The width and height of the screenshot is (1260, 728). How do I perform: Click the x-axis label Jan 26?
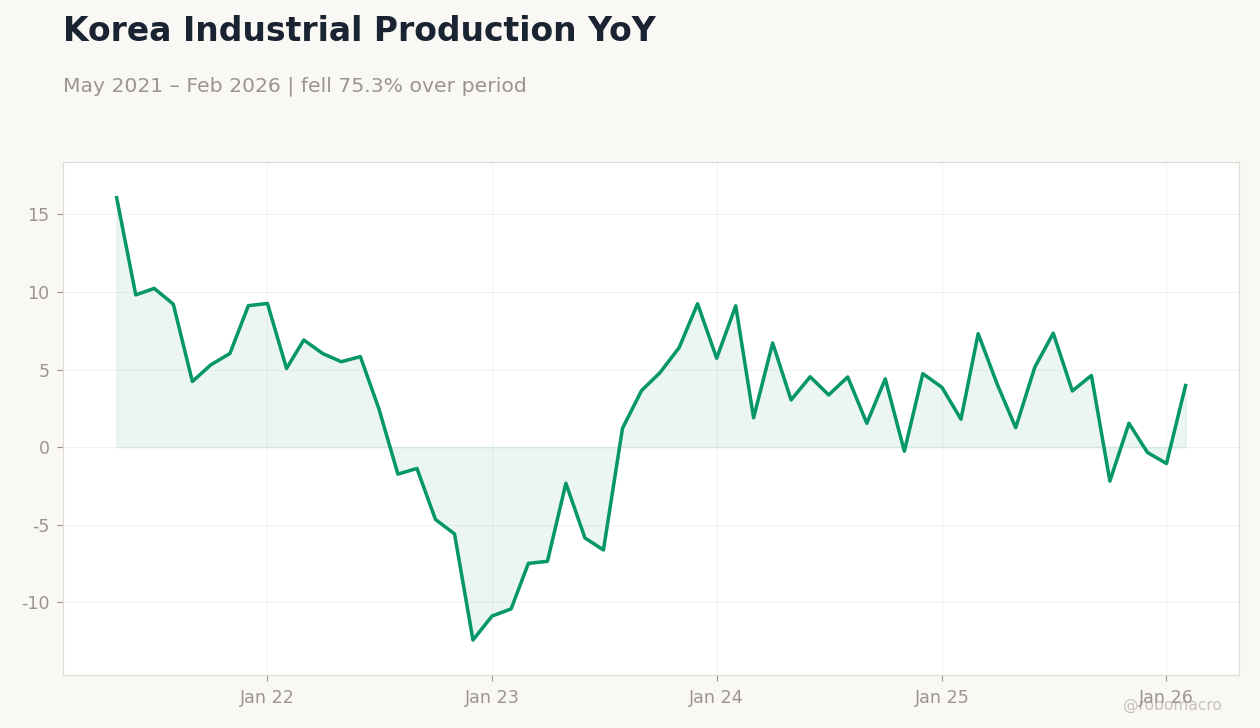pyautogui.click(x=1166, y=698)
